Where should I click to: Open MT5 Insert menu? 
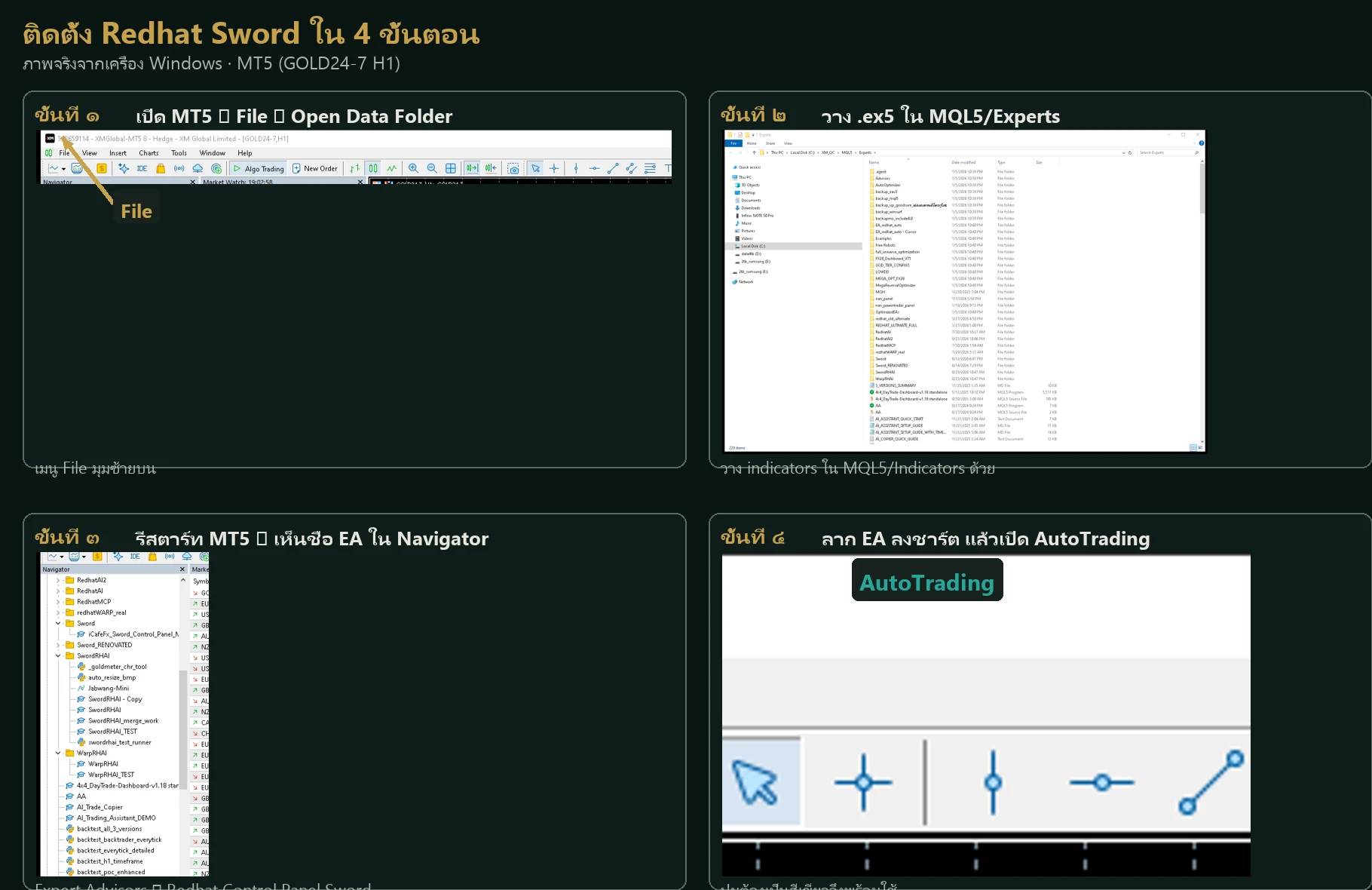coord(118,153)
